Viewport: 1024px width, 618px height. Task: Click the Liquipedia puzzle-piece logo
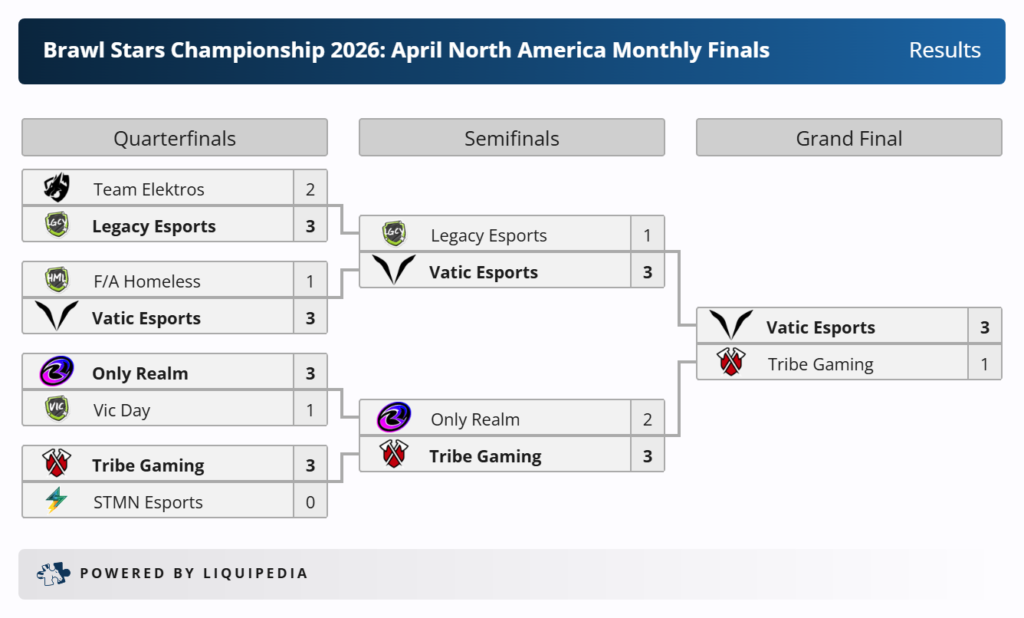point(52,573)
